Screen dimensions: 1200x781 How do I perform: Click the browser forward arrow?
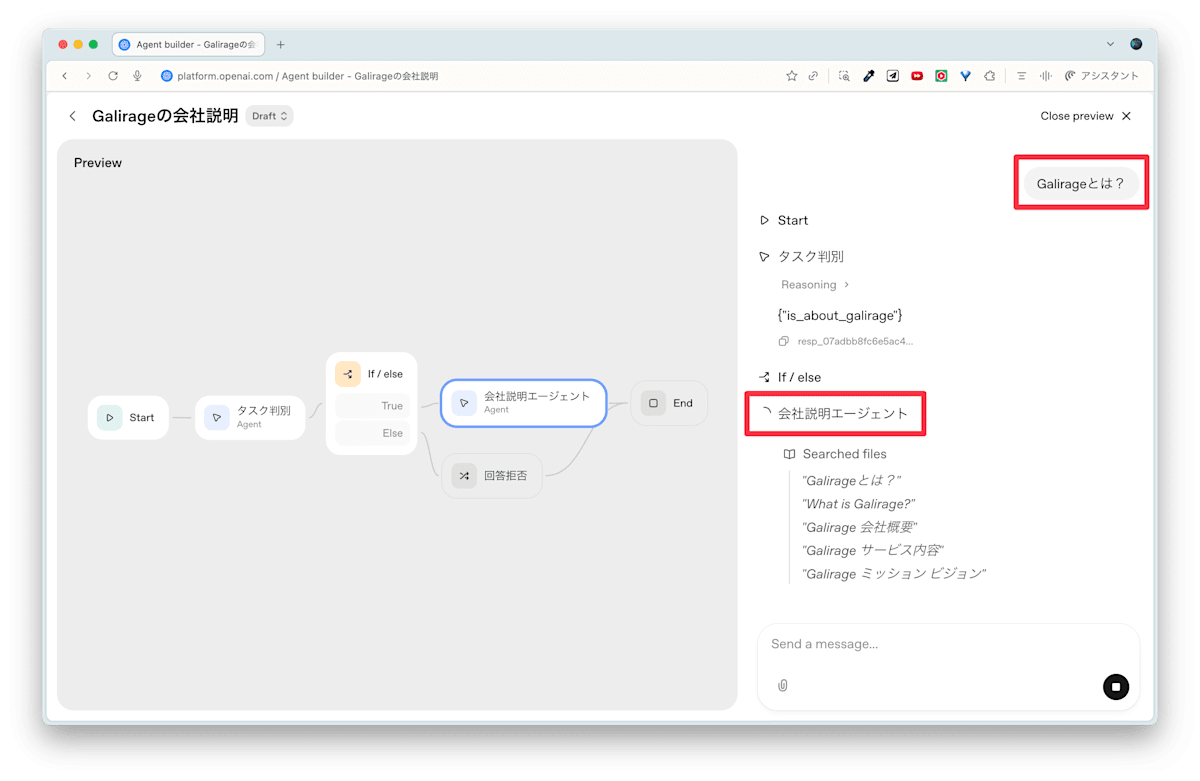pyautogui.click(x=88, y=76)
